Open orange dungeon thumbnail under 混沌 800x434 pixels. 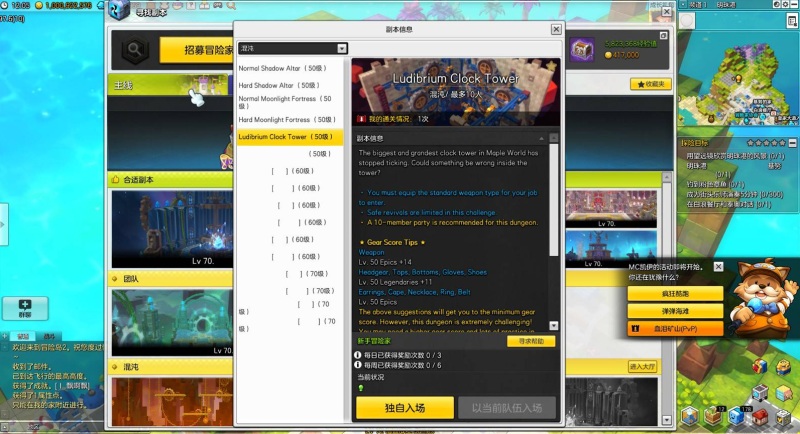click(x=172, y=402)
